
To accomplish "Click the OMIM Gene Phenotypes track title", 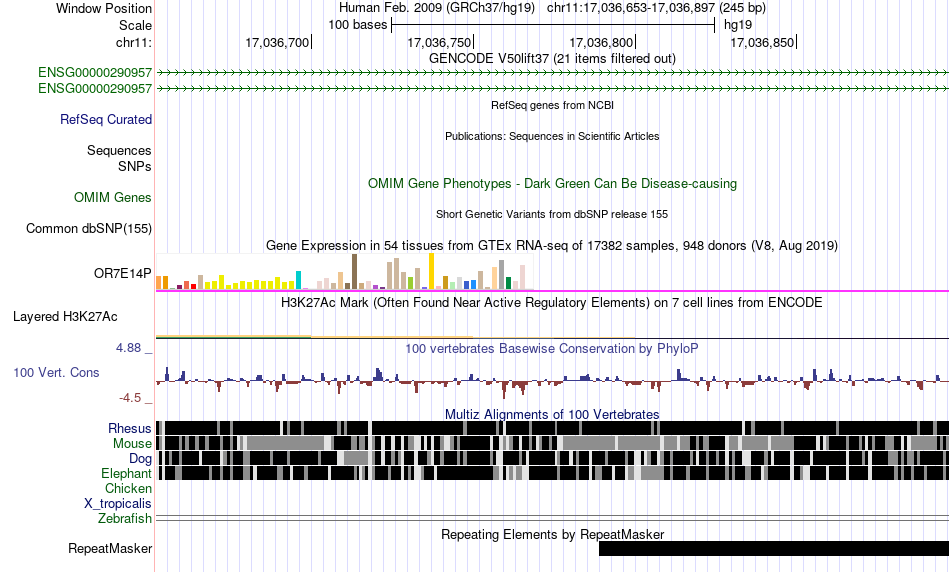I will (552, 184).
